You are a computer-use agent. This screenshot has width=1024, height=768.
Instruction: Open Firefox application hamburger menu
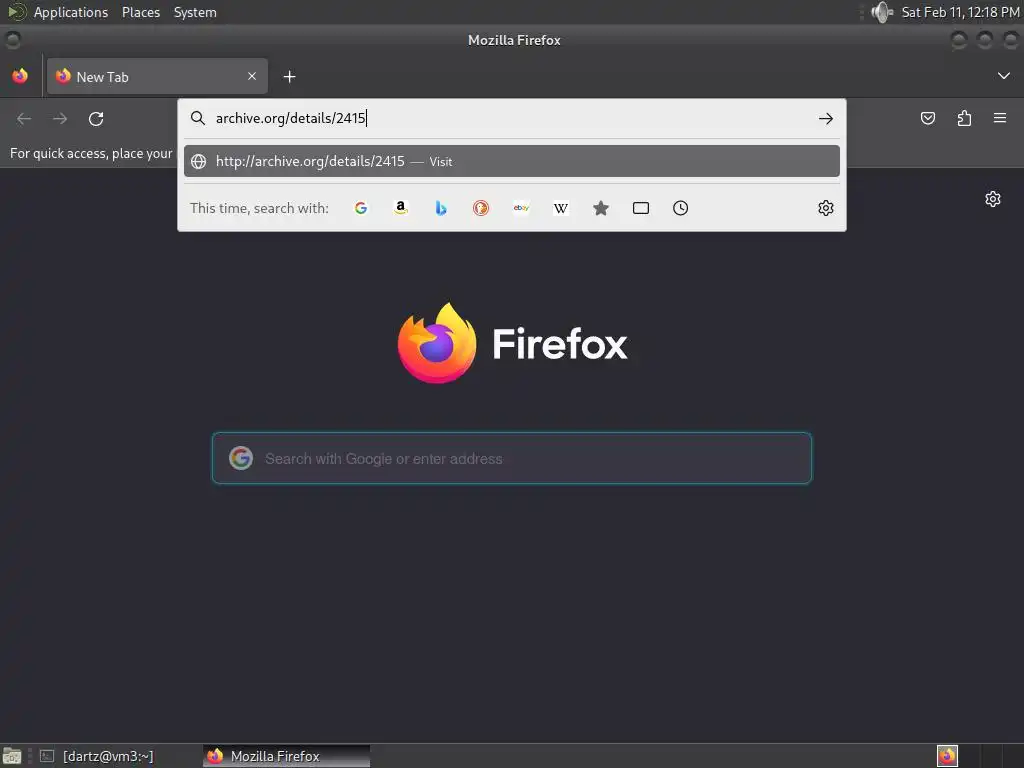click(x=1000, y=118)
